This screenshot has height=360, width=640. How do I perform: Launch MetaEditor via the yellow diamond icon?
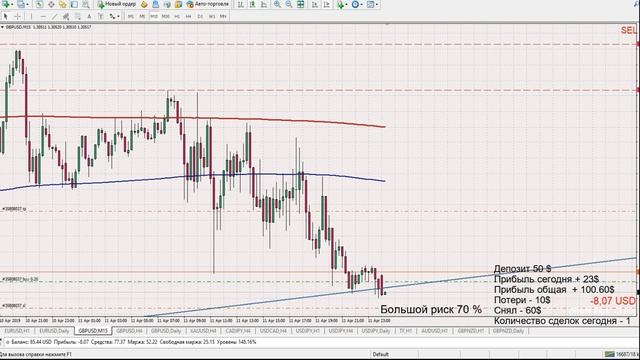pos(144,4)
